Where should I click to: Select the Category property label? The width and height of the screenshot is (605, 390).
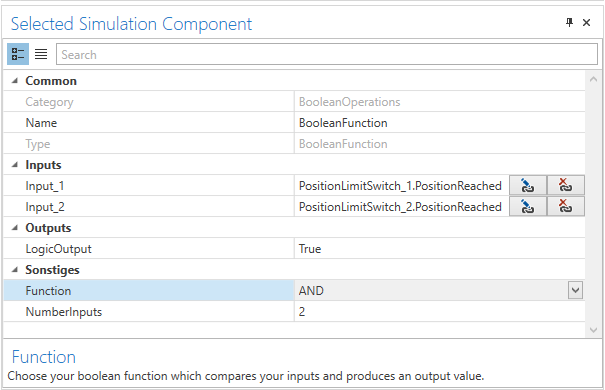click(49, 102)
